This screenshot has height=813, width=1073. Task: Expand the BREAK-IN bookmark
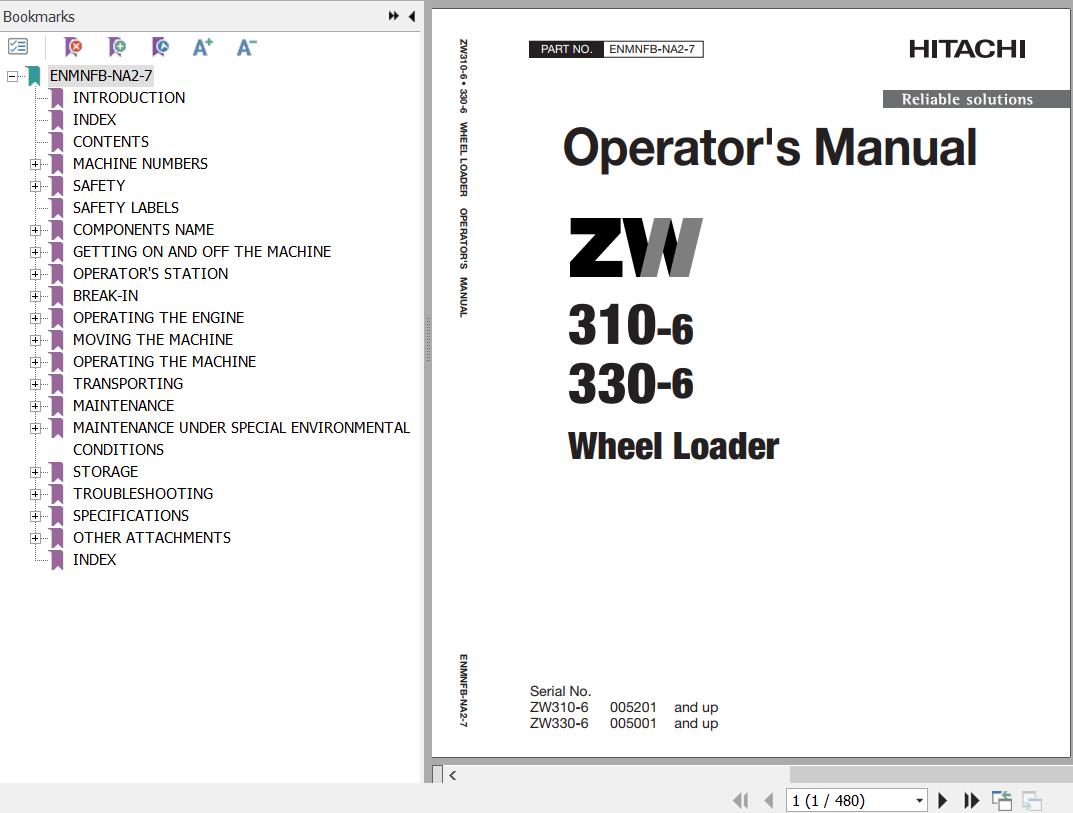(x=35, y=296)
